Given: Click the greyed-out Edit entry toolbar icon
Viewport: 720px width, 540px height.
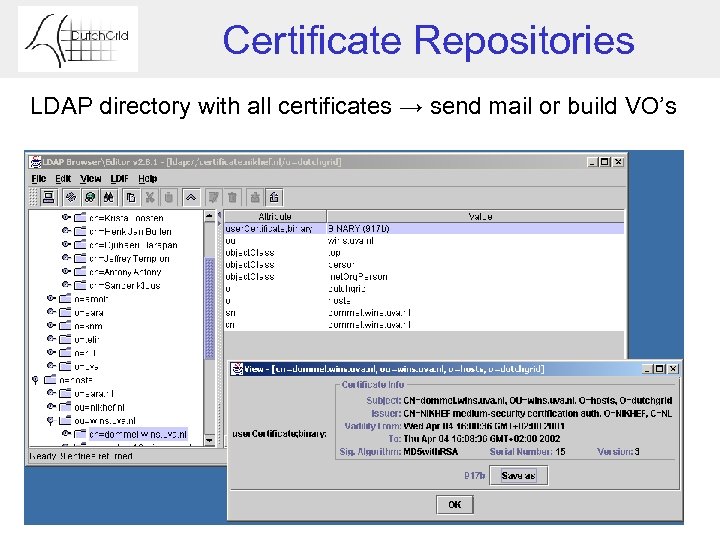Looking at the screenshot, I should coord(213,197).
